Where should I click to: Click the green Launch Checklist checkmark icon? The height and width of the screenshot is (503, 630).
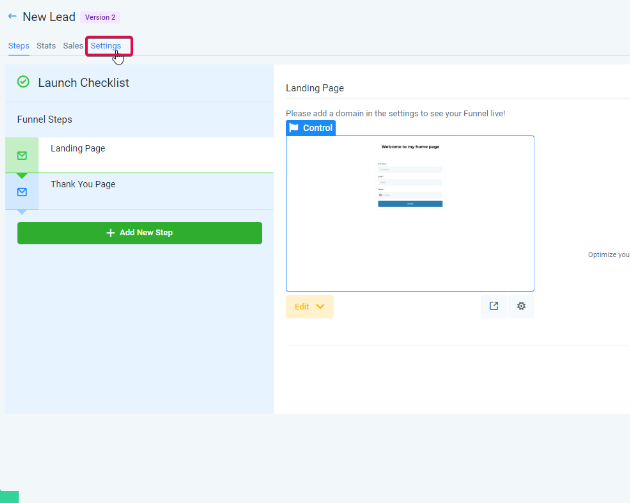[23, 82]
